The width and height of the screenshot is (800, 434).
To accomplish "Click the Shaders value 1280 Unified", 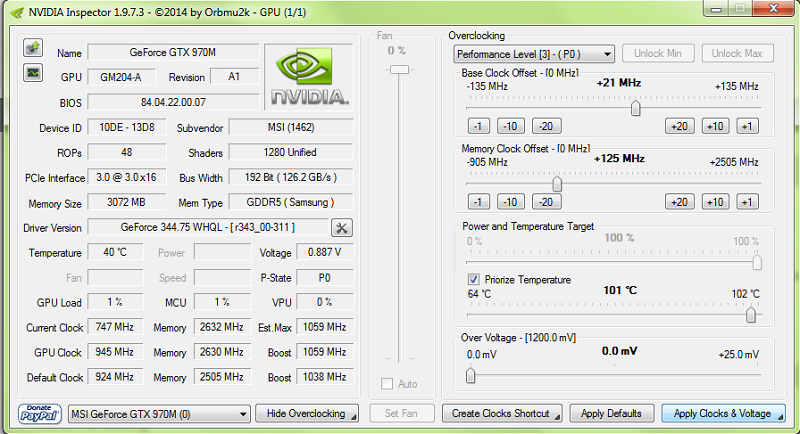I will [291, 152].
